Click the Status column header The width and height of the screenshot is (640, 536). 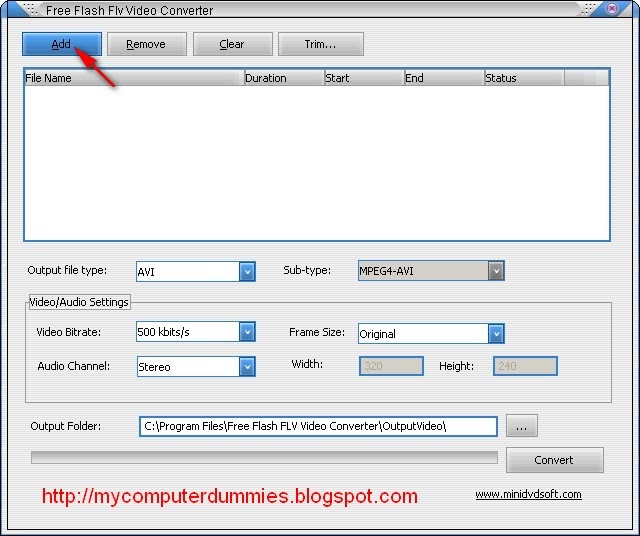coord(524,78)
